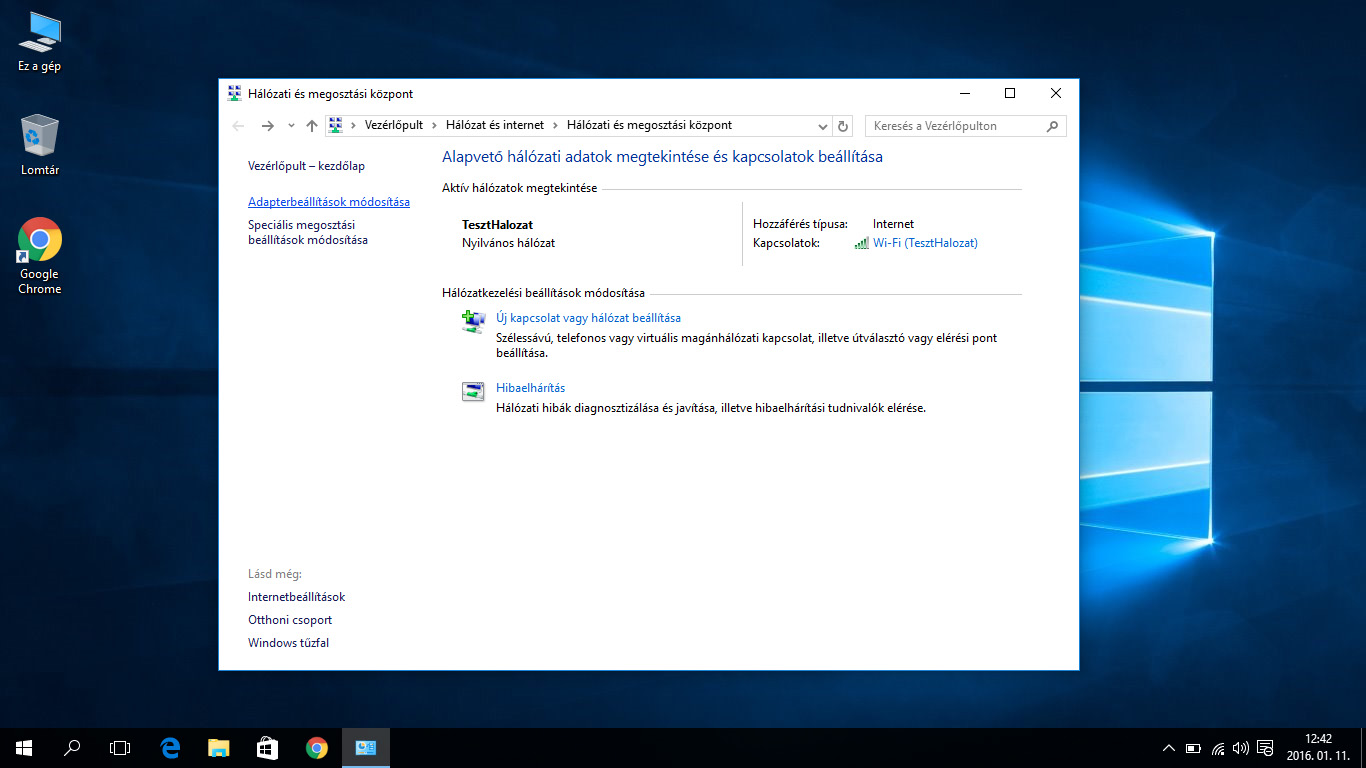Viewport: 1366px width, 768px height.
Task: Show hidden icons in system tray
Action: tap(1168, 748)
